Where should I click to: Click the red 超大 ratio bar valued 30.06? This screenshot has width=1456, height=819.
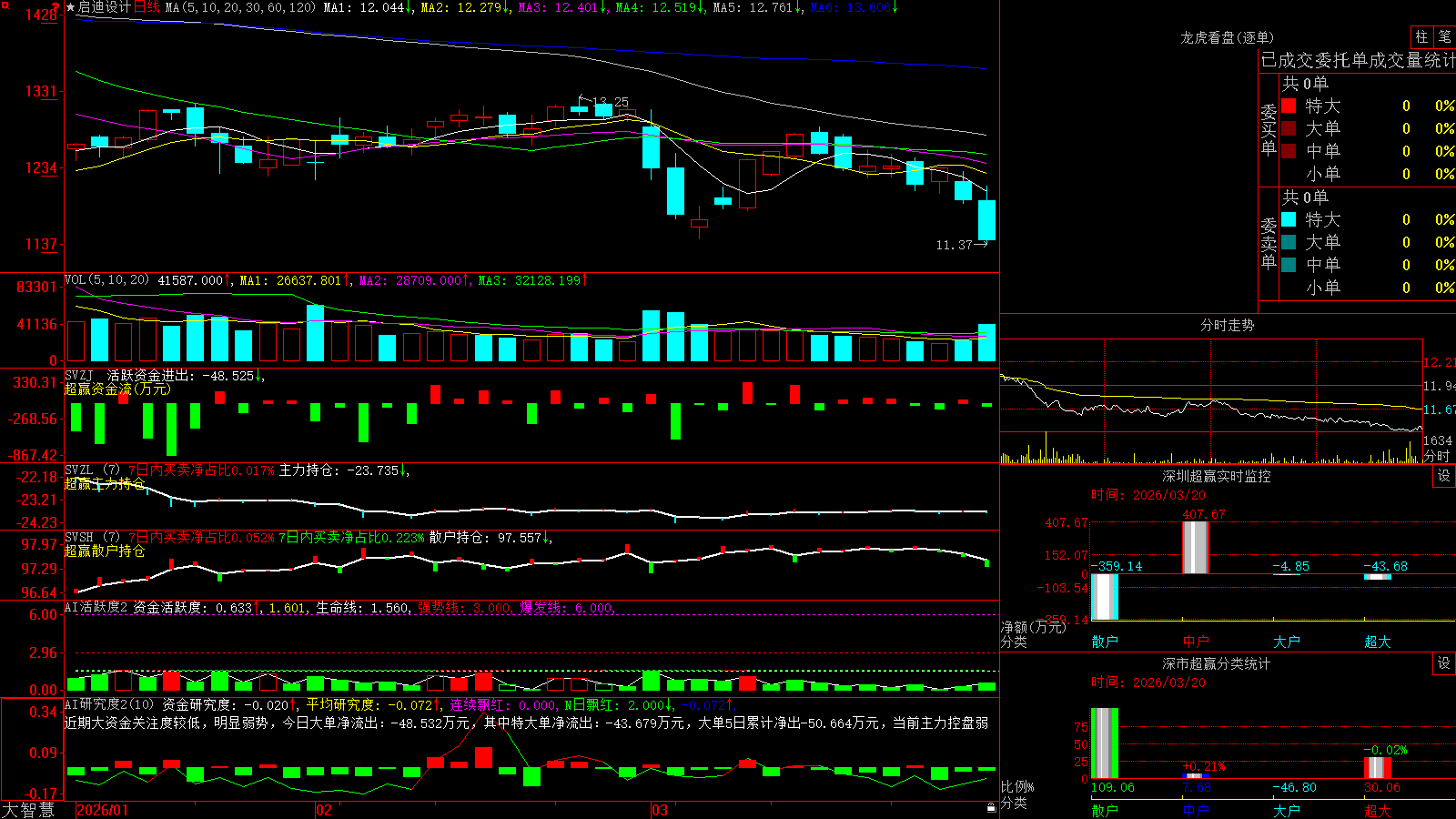[x=1378, y=768]
